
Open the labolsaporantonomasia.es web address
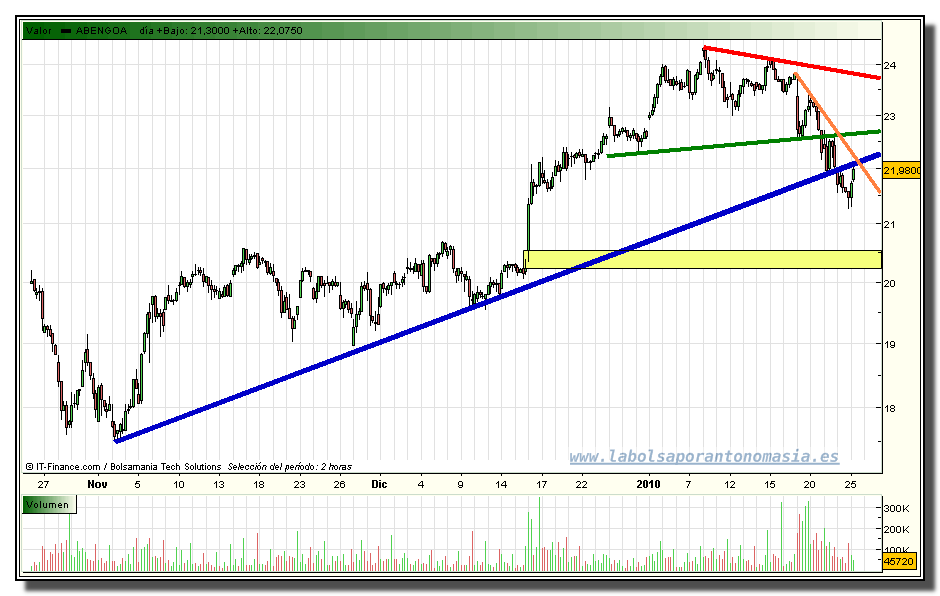coord(704,457)
